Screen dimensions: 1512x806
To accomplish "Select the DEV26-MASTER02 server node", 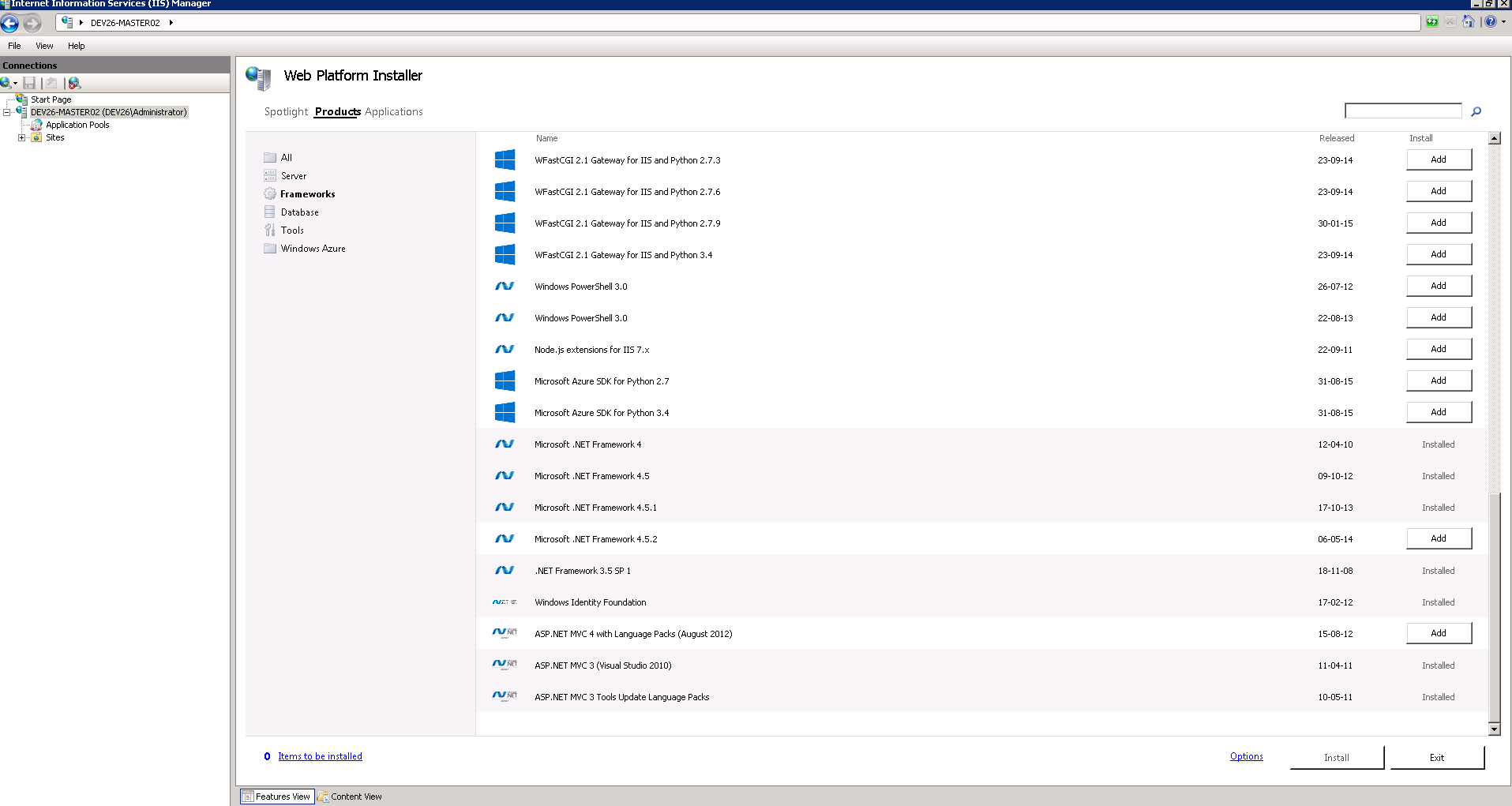I will click(109, 112).
